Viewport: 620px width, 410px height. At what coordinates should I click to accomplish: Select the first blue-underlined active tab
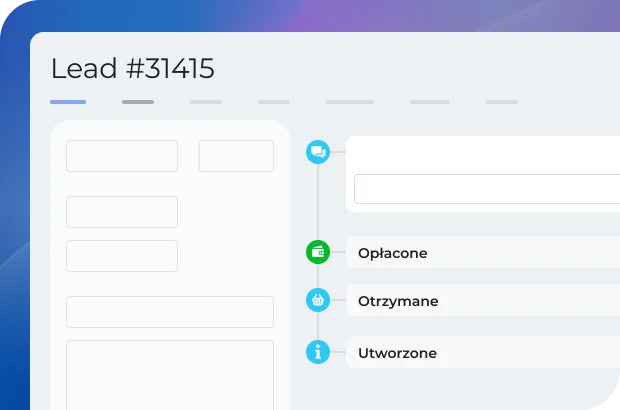coord(68,102)
